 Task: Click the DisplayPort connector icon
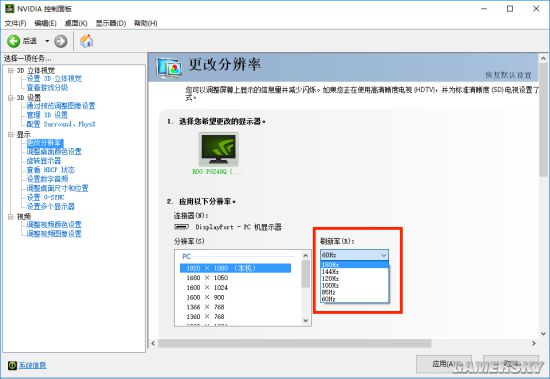(182, 227)
